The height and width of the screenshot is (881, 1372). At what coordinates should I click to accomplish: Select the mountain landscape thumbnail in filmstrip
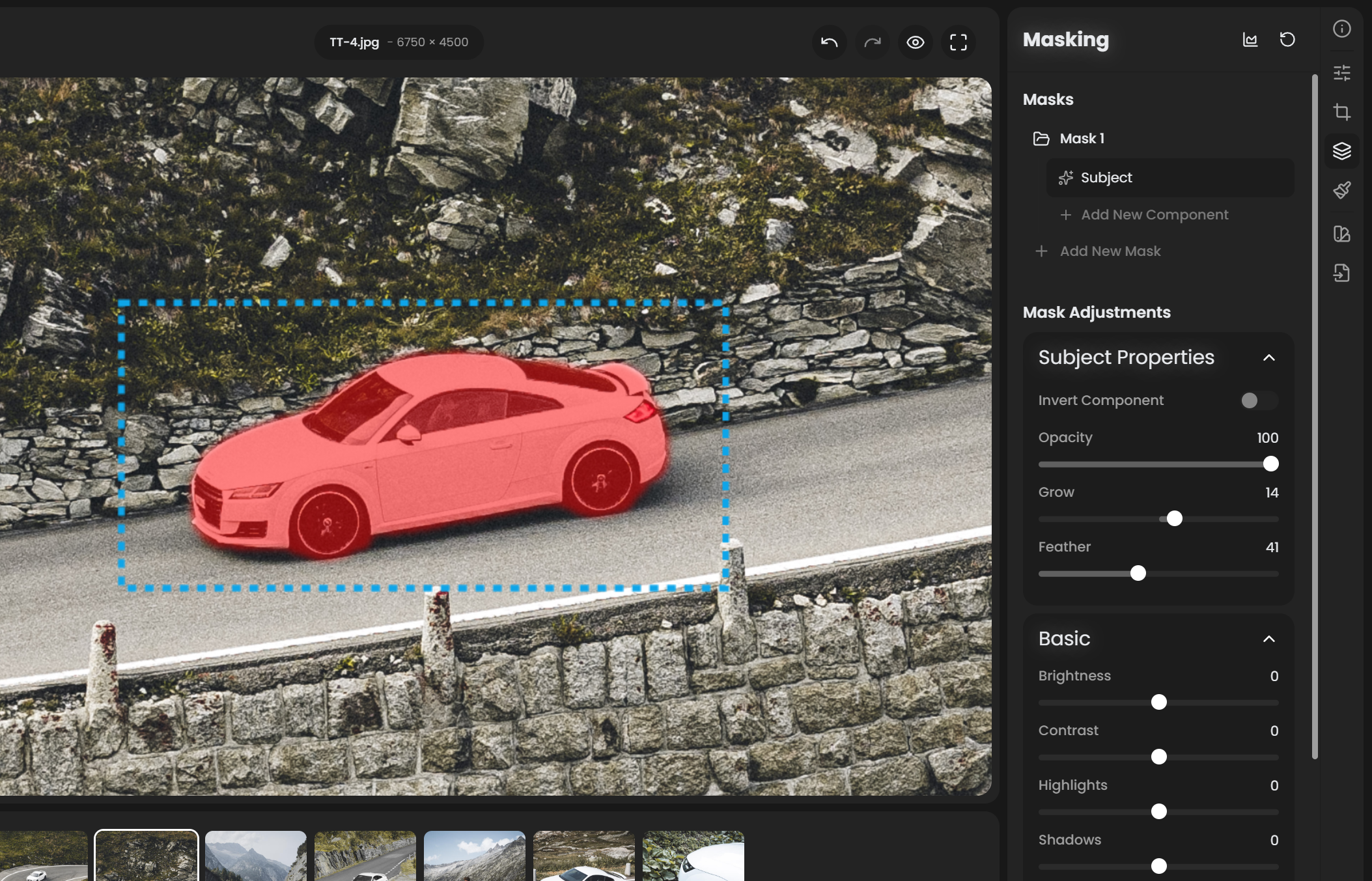255,856
